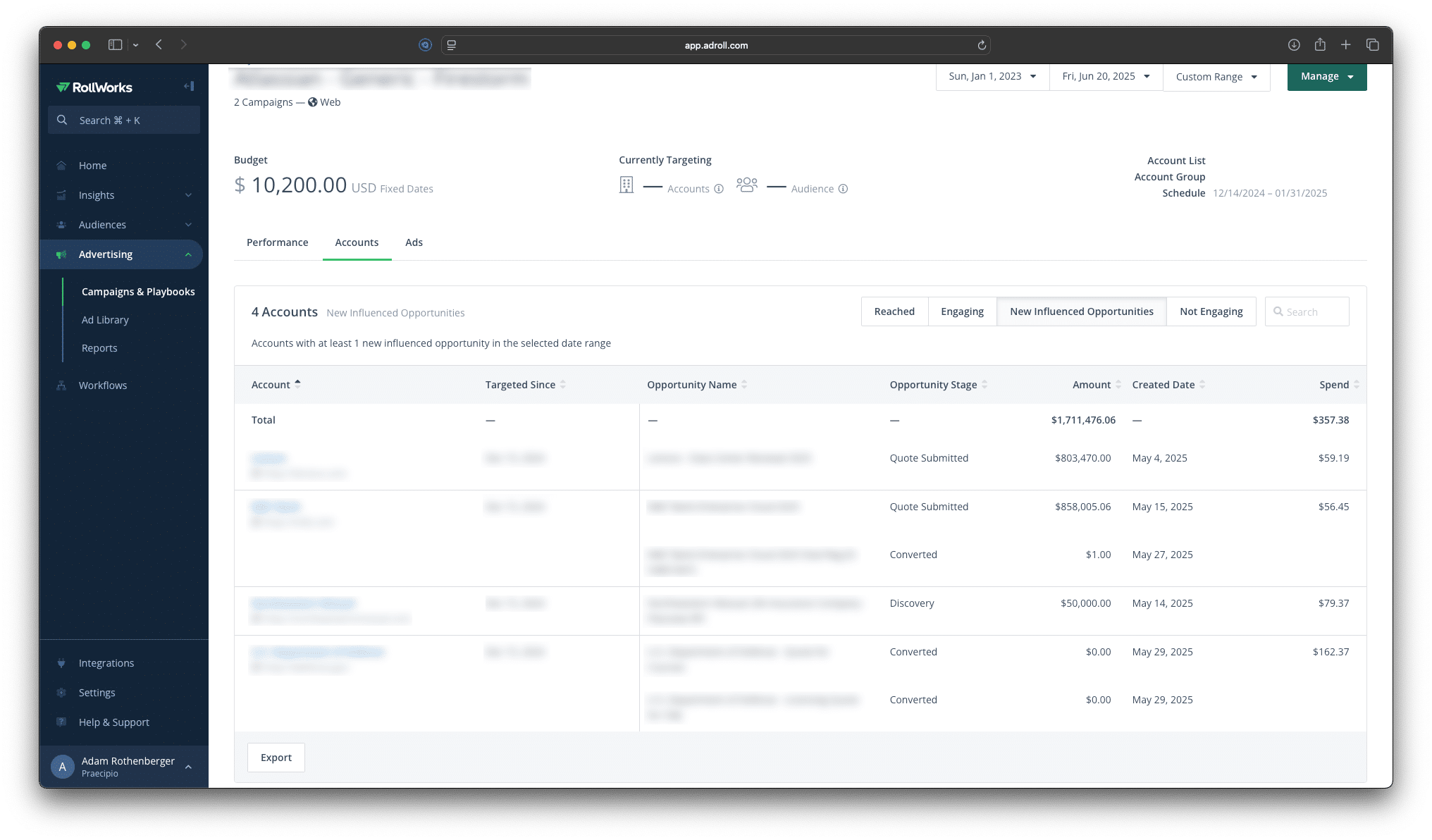
Task: Open the Custom Range dropdown
Action: tap(1216, 77)
